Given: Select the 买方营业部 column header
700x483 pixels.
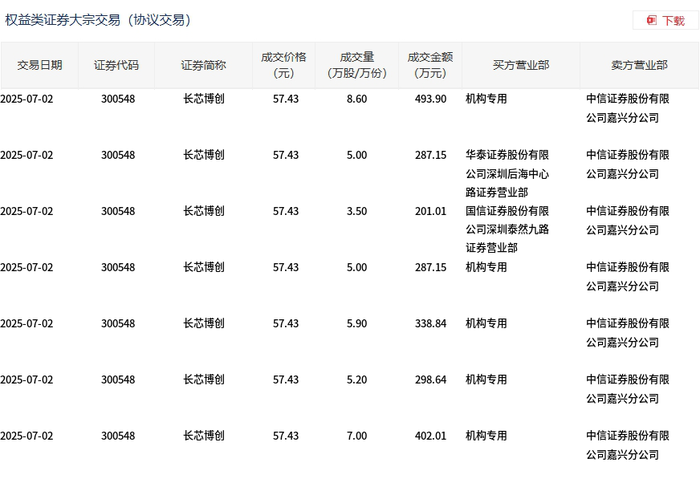Looking at the screenshot, I should (521, 65).
